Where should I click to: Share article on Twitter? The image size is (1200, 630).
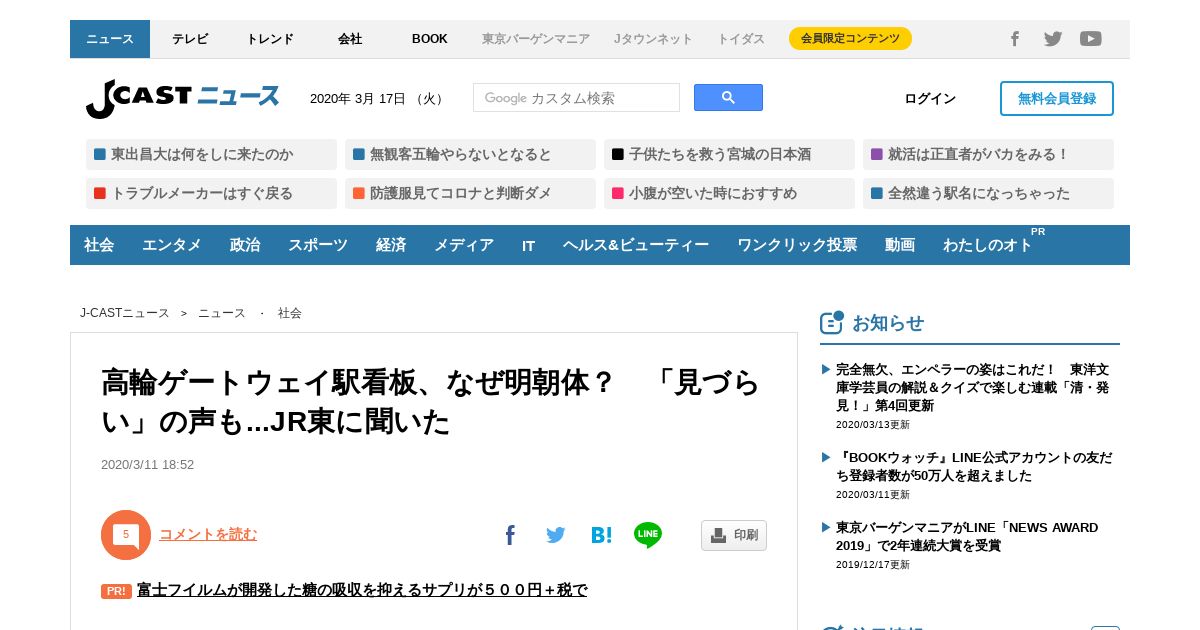point(556,535)
